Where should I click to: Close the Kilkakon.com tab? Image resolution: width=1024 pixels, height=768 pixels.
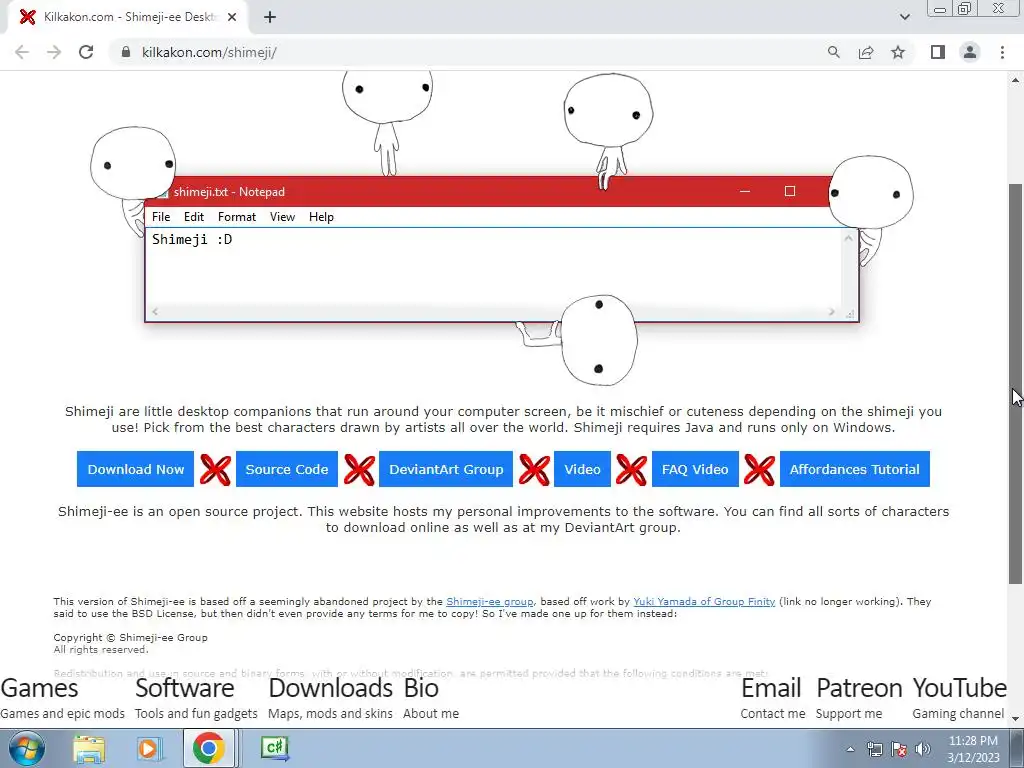232,17
